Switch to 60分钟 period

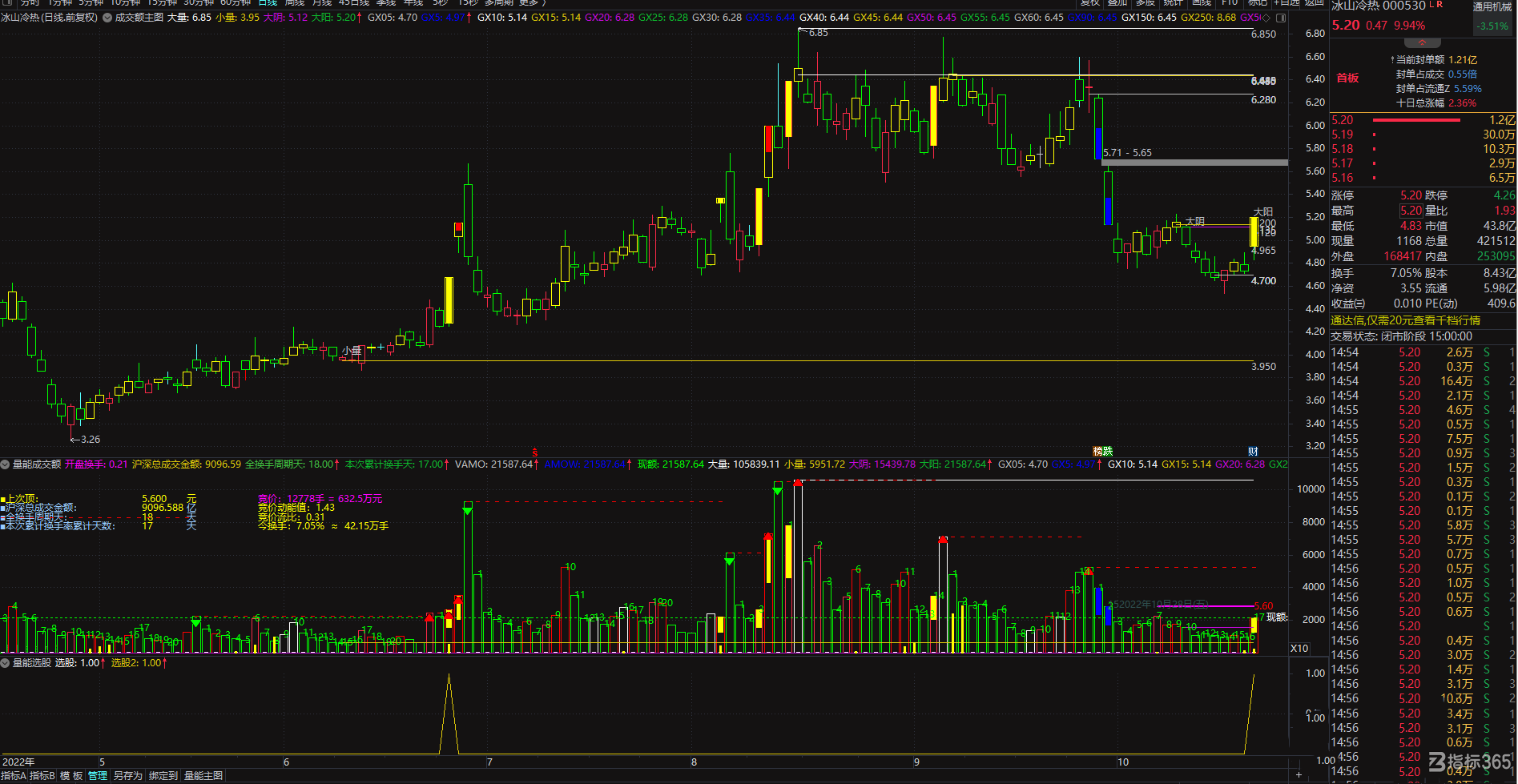236,3
